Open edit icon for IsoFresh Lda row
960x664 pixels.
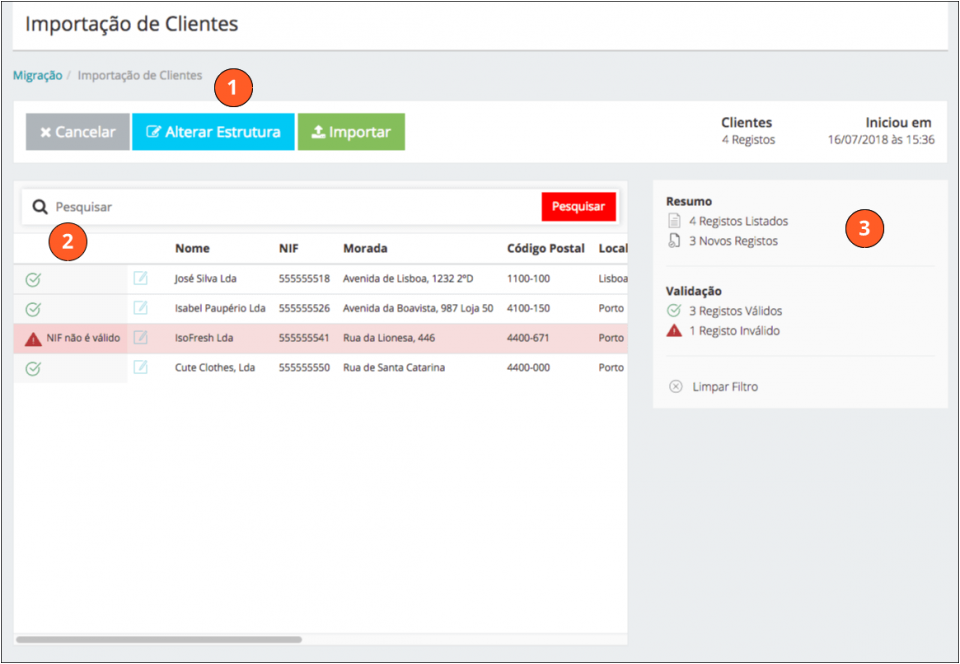pos(141,337)
